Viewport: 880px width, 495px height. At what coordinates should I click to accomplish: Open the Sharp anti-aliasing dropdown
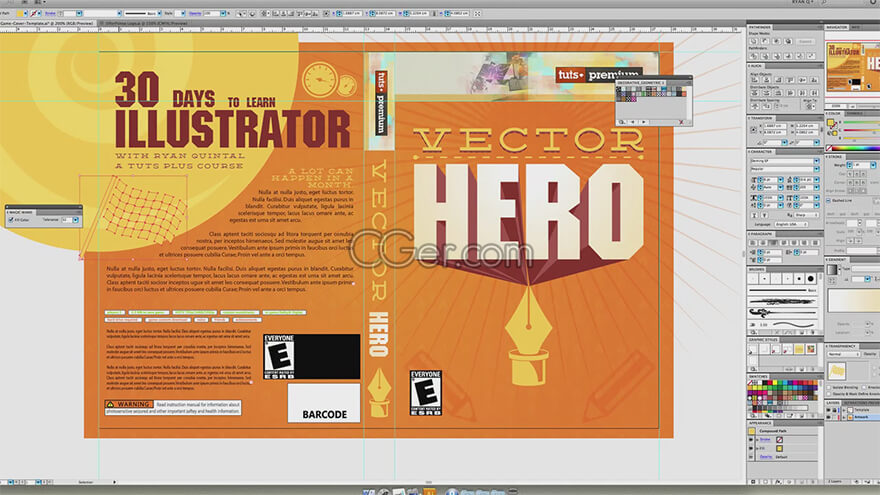pos(806,215)
